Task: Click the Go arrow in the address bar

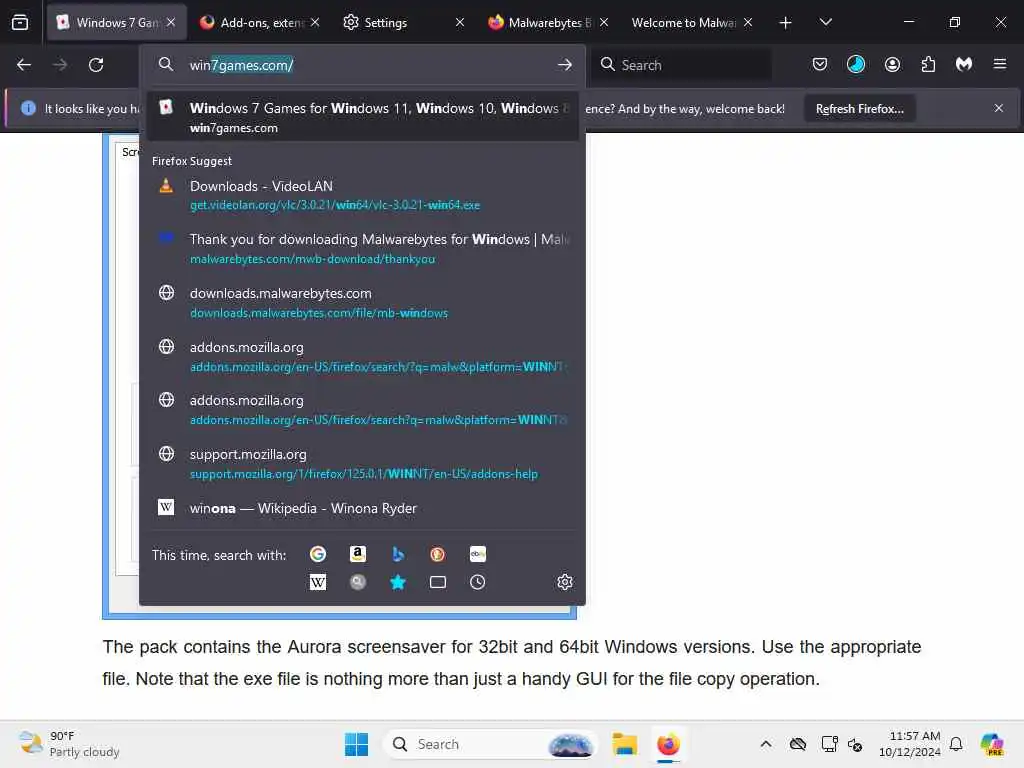Action: (565, 65)
